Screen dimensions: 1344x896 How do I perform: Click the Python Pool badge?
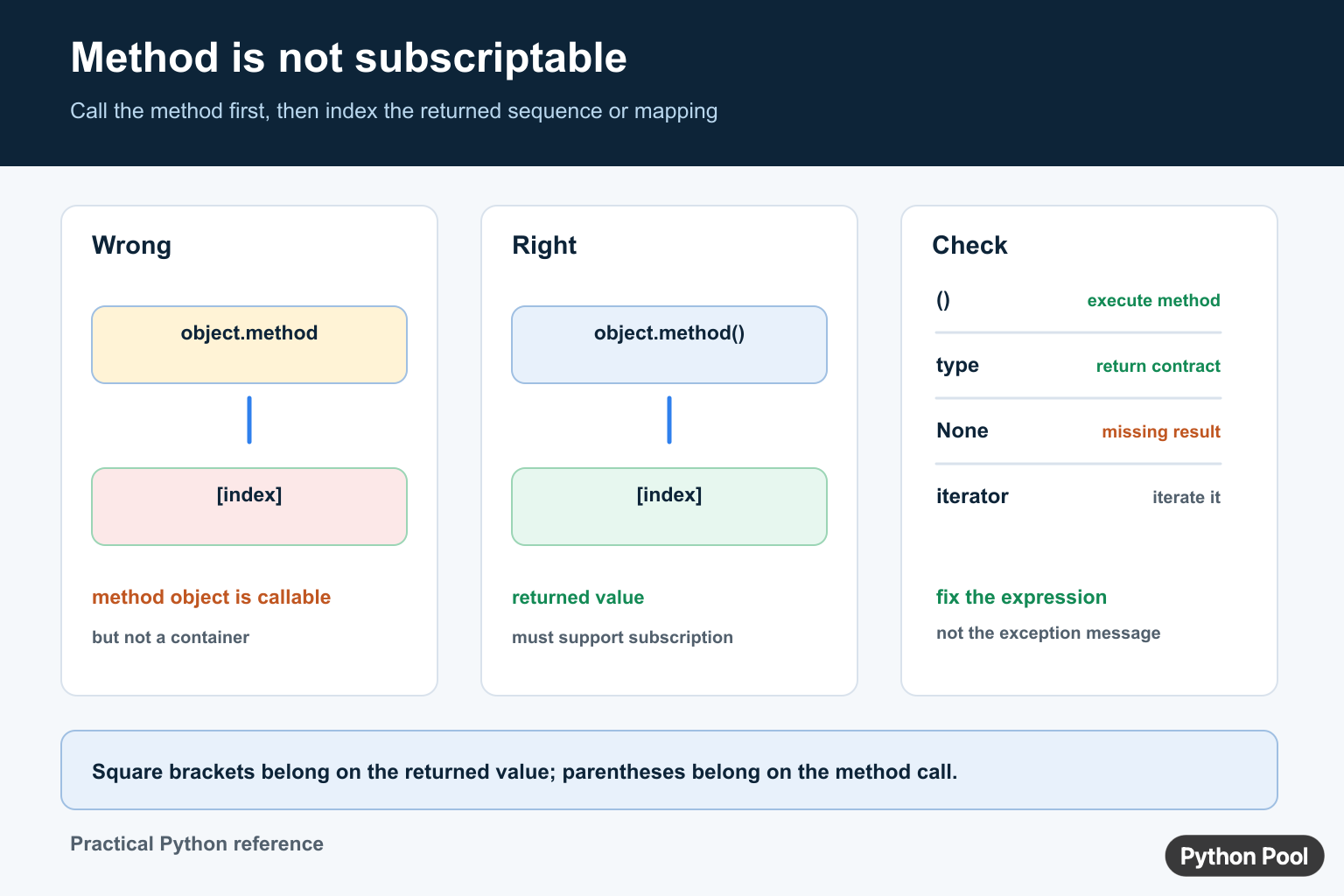(x=1244, y=856)
